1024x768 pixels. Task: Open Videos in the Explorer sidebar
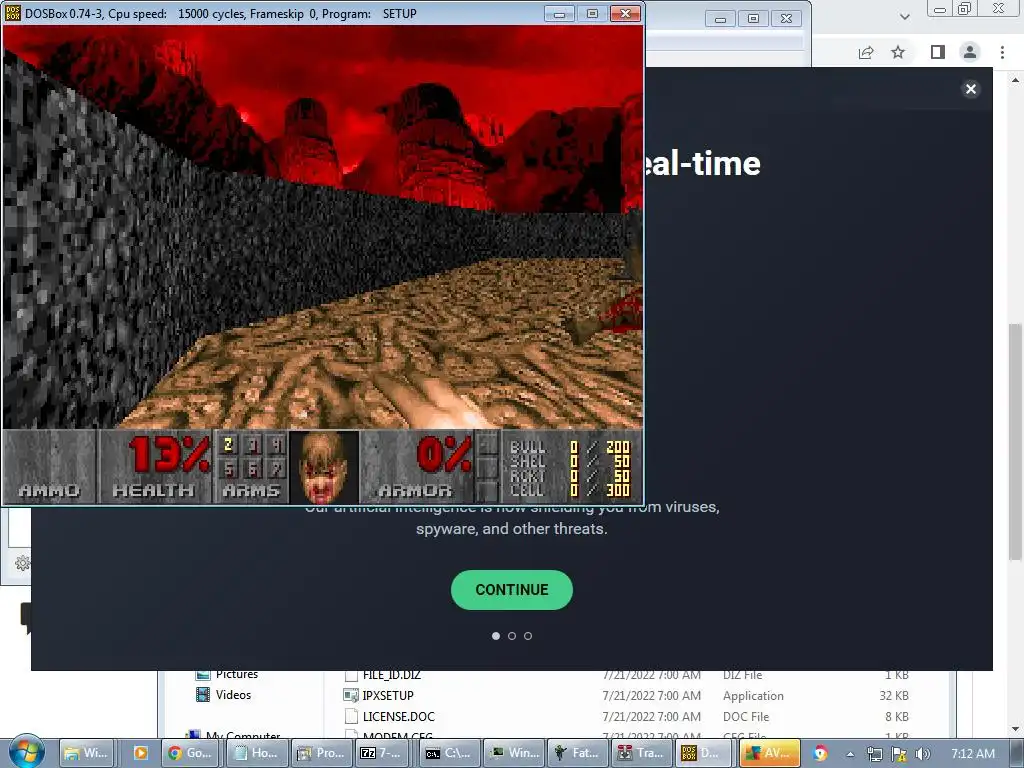pyautogui.click(x=233, y=695)
